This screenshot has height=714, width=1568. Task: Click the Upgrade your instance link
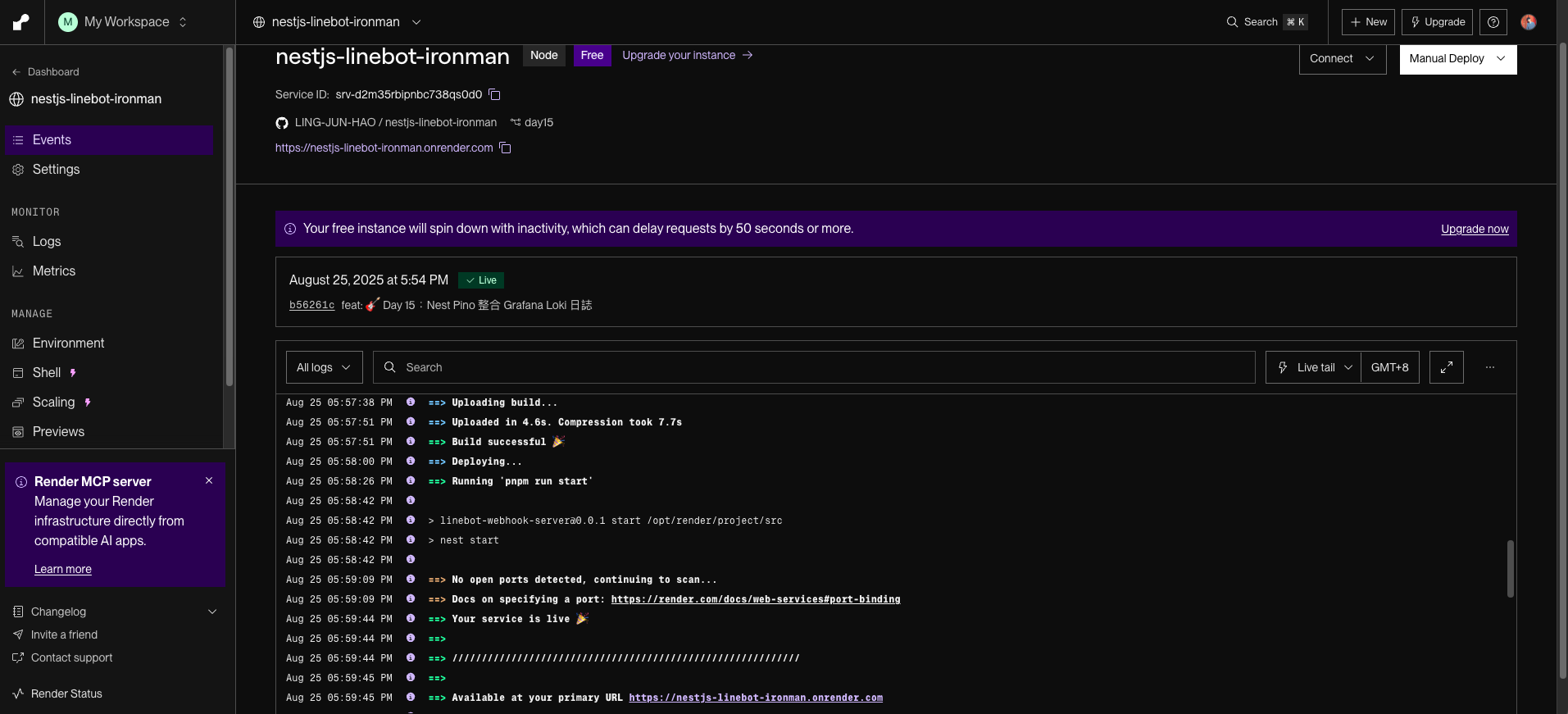click(679, 55)
